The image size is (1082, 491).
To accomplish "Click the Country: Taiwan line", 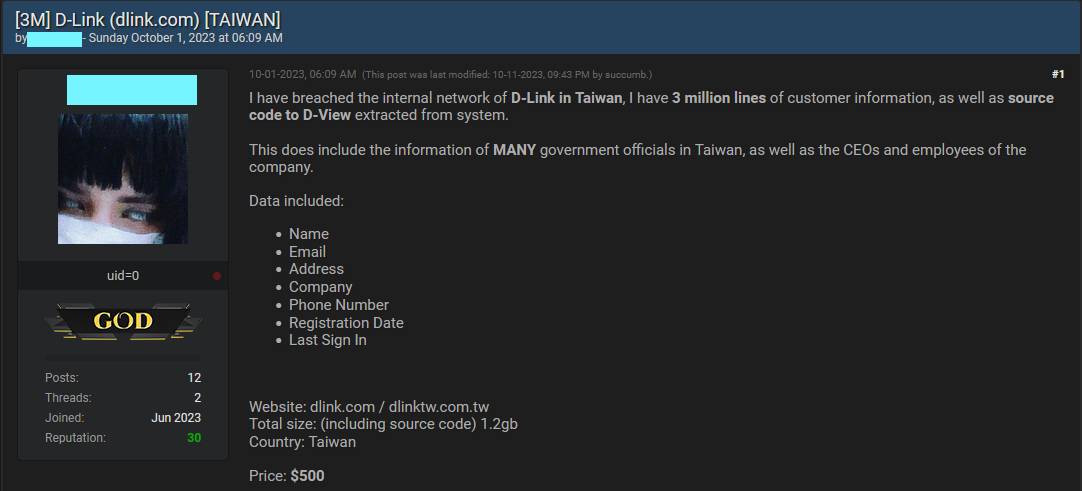I will [302, 442].
